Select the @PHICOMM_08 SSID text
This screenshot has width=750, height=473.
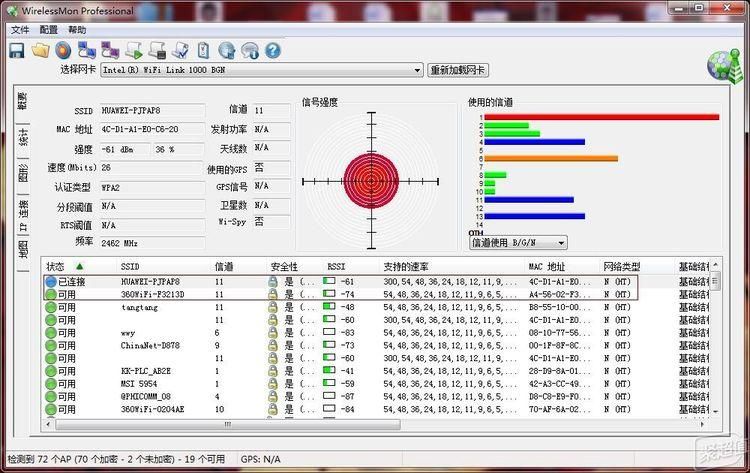[145, 396]
